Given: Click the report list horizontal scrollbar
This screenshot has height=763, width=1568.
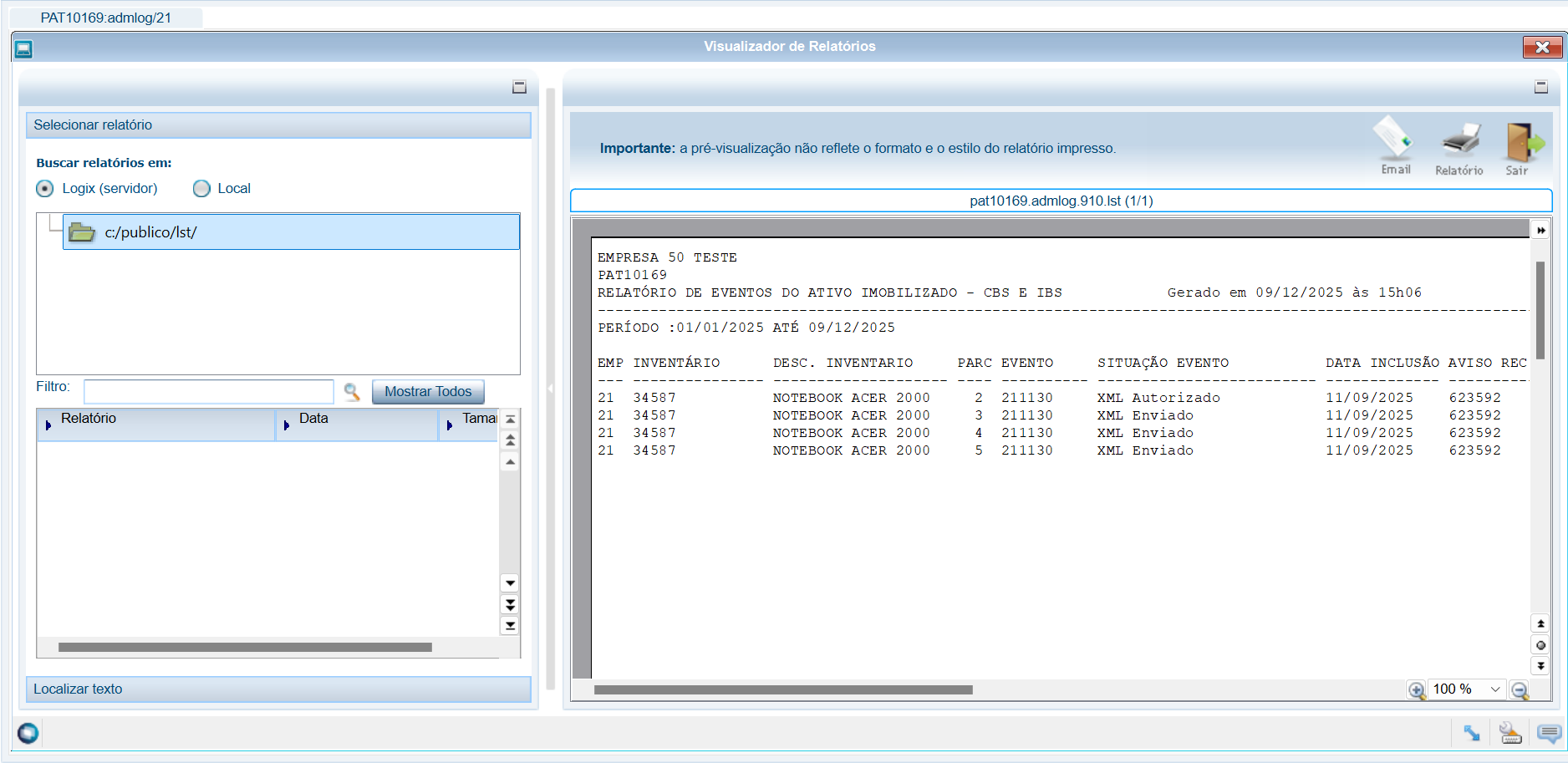Looking at the screenshot, I should (x=245, y=647).
